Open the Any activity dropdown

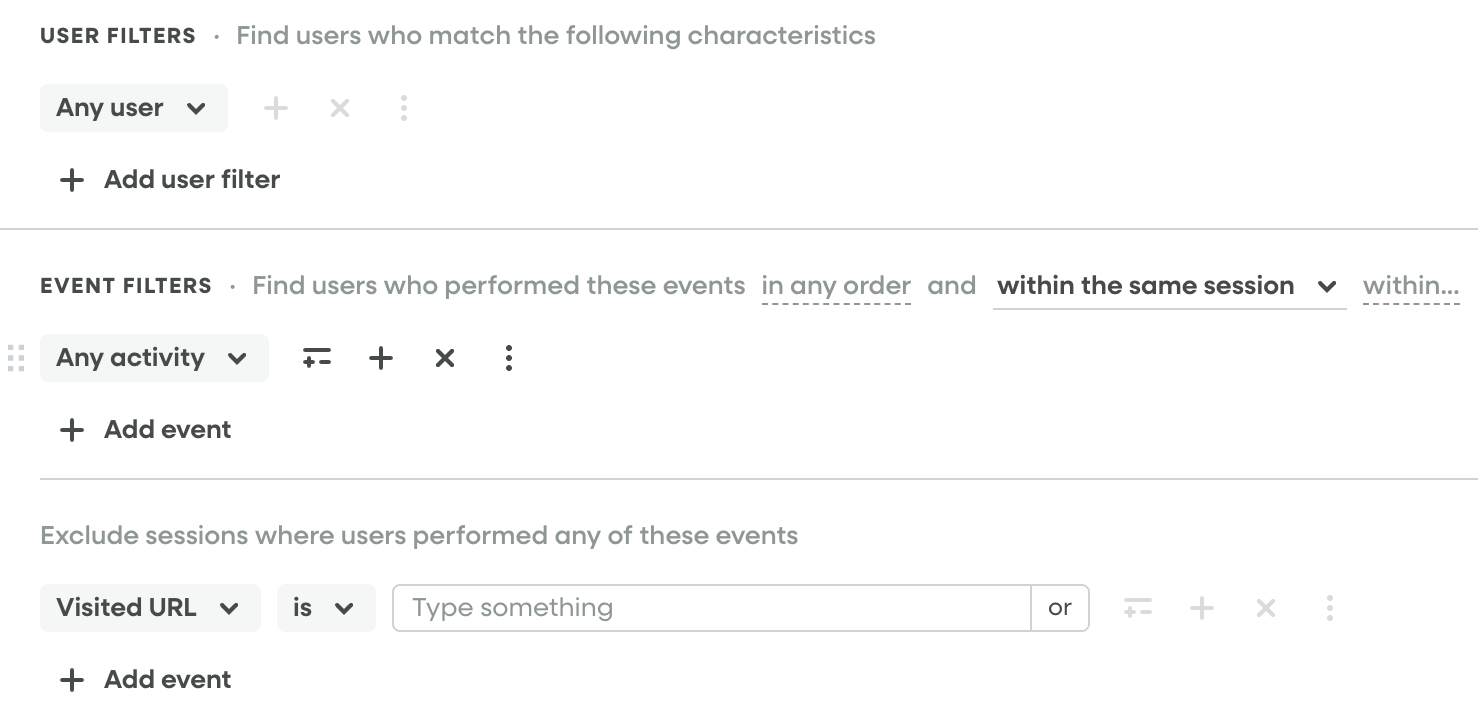(154, 358)
